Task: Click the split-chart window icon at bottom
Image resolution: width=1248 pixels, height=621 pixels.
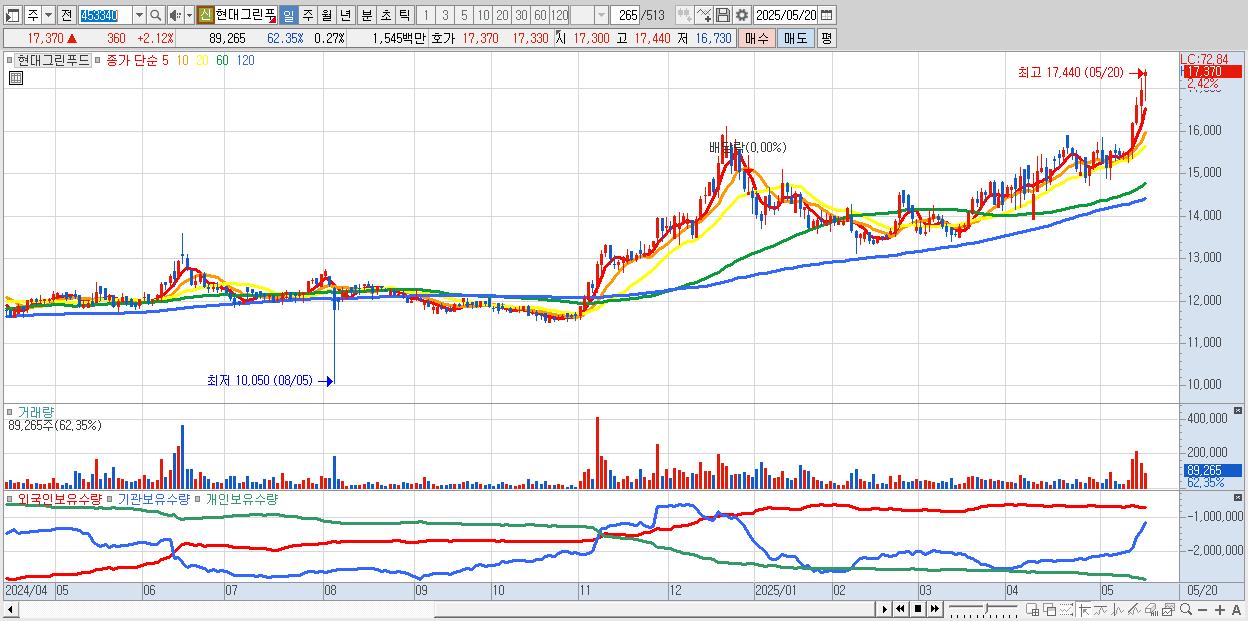Action: [x=1033, y=609]
